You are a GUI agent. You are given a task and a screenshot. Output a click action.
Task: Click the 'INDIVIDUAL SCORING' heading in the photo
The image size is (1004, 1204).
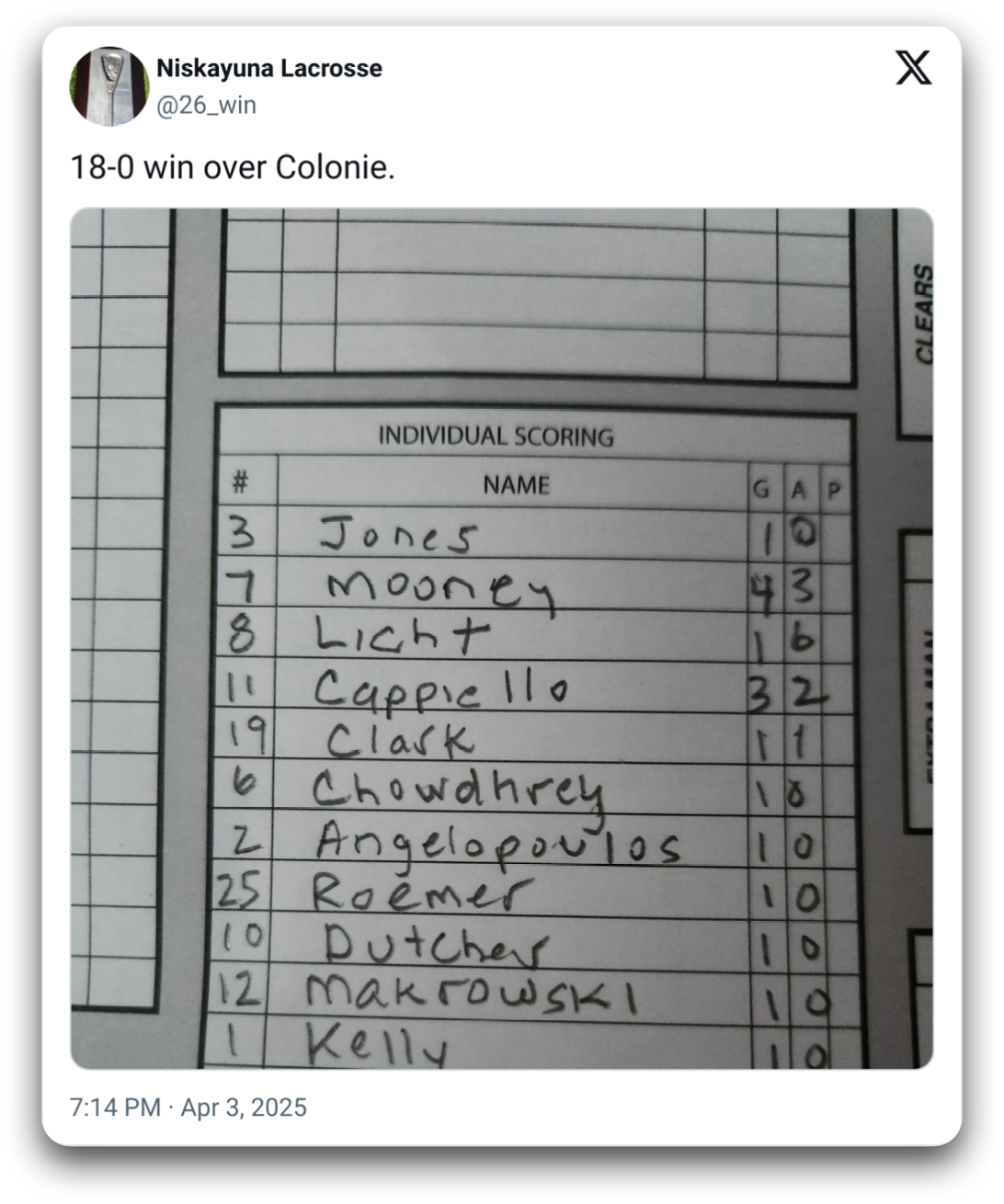496,436
